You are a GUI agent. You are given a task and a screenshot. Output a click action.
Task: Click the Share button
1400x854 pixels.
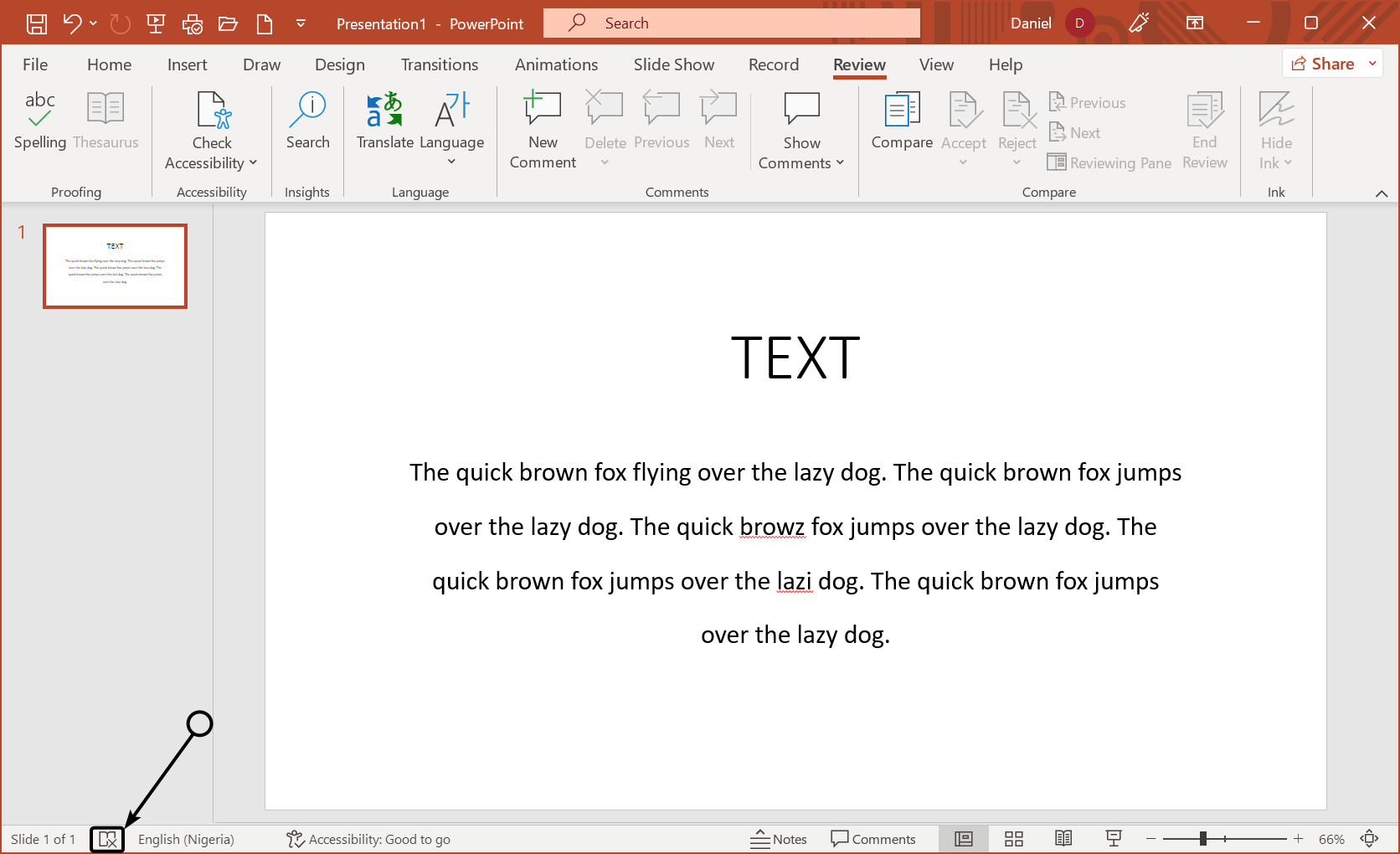[1323, 64]
